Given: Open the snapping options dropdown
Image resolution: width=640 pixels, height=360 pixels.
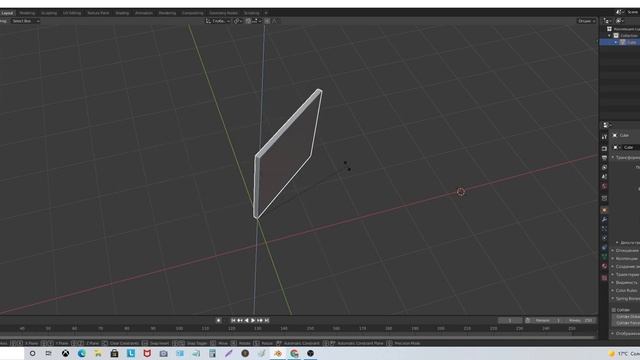Looking at the screenshot, I should (x=257, y=21).
